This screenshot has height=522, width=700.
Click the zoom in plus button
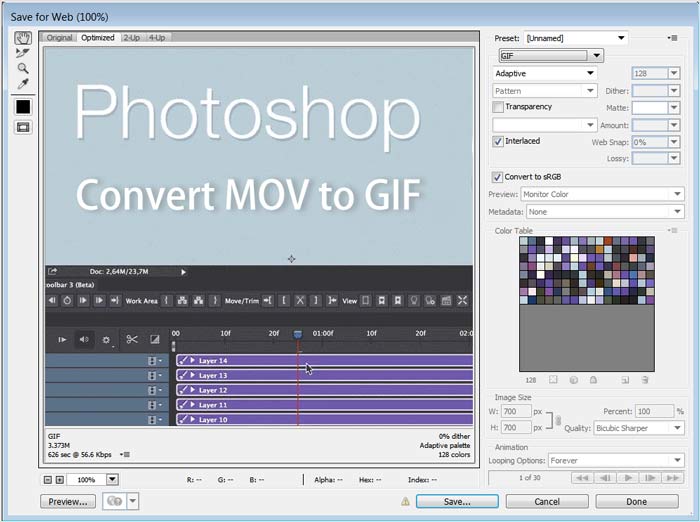[59, 480]
